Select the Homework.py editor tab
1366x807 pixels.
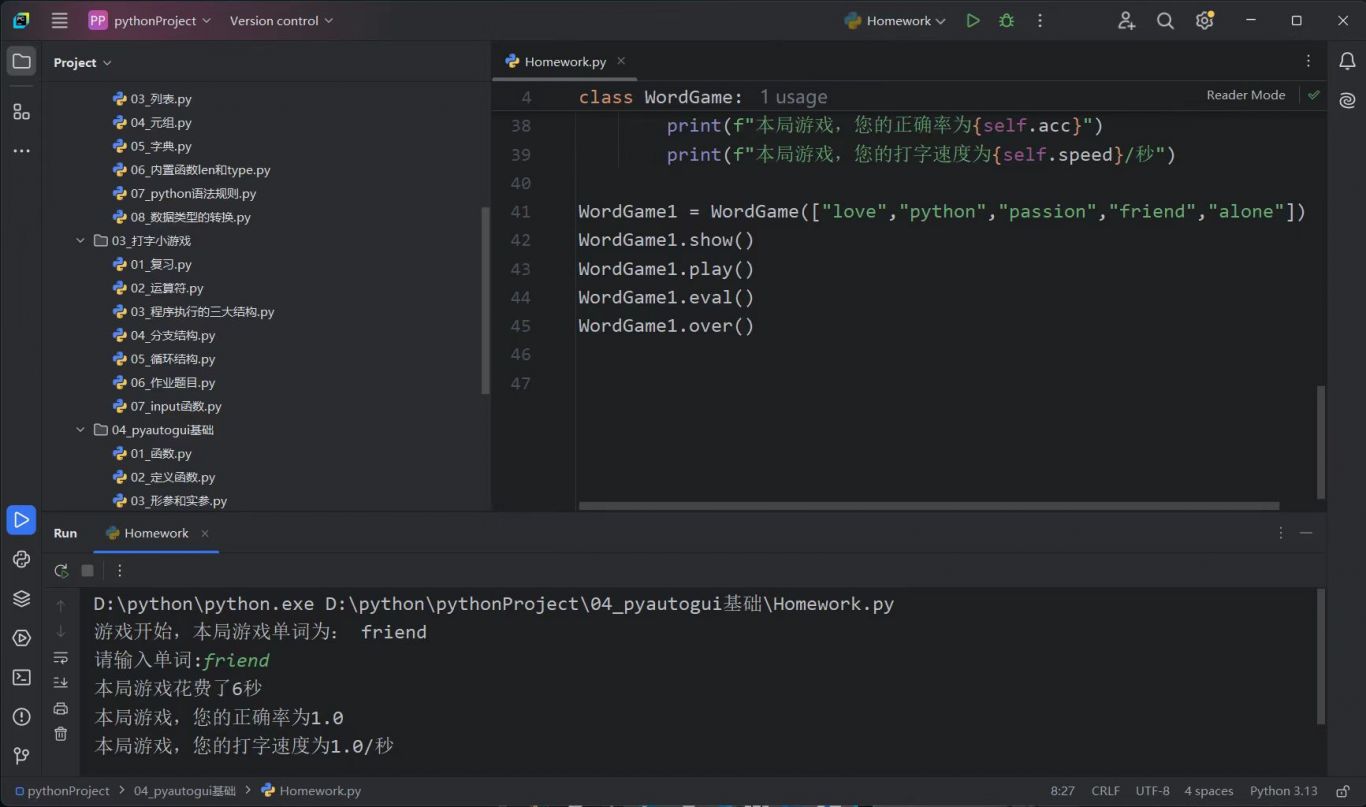point(565,61)
